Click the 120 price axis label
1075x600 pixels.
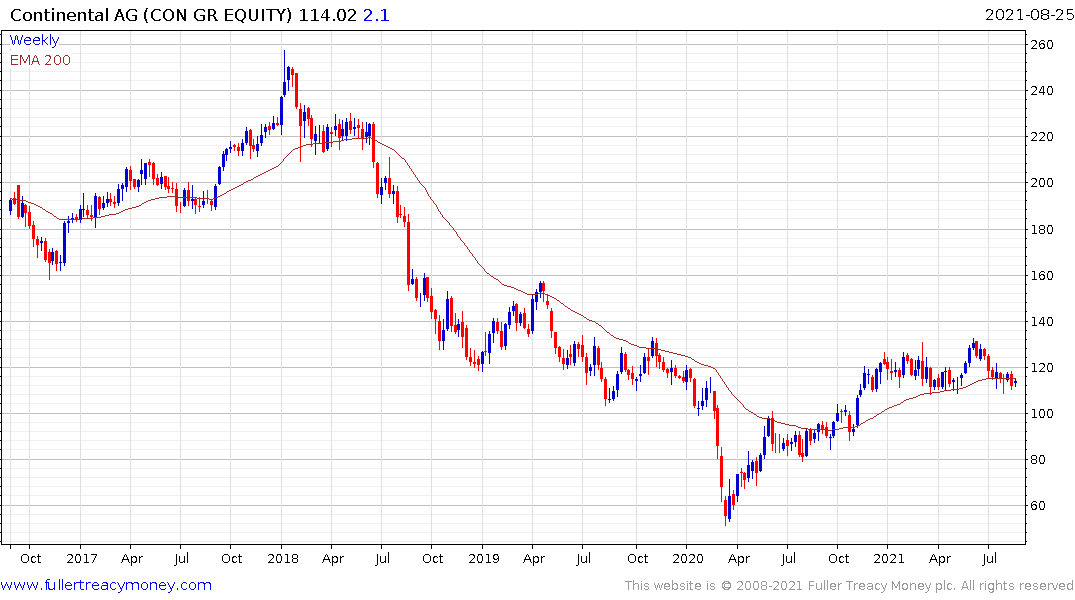[x=1042, y=368]
